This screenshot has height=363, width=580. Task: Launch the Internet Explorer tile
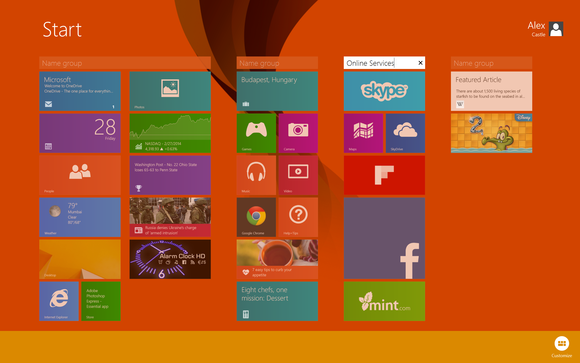pyautogui.click(x=59, y=301)
